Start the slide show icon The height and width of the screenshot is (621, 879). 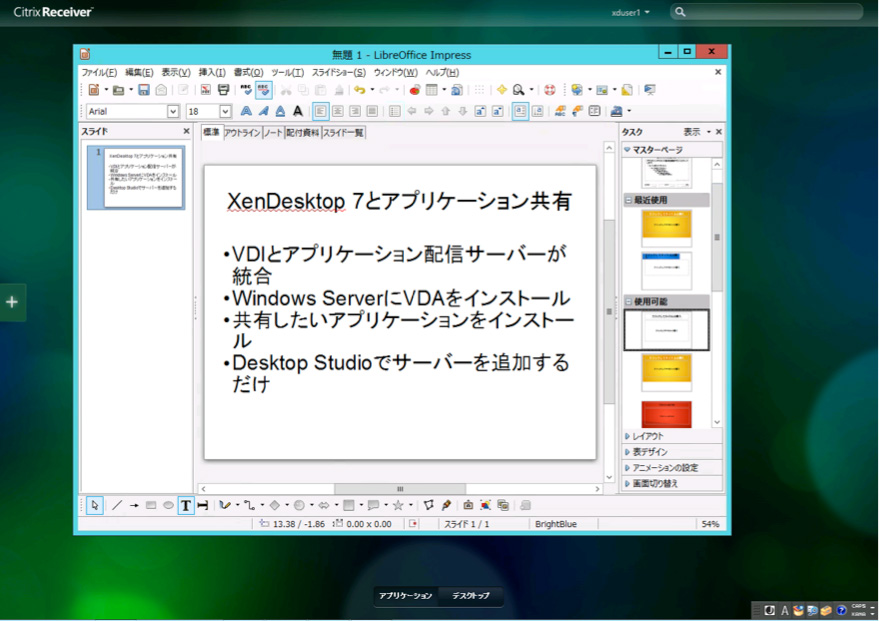(x=650, y=90)
